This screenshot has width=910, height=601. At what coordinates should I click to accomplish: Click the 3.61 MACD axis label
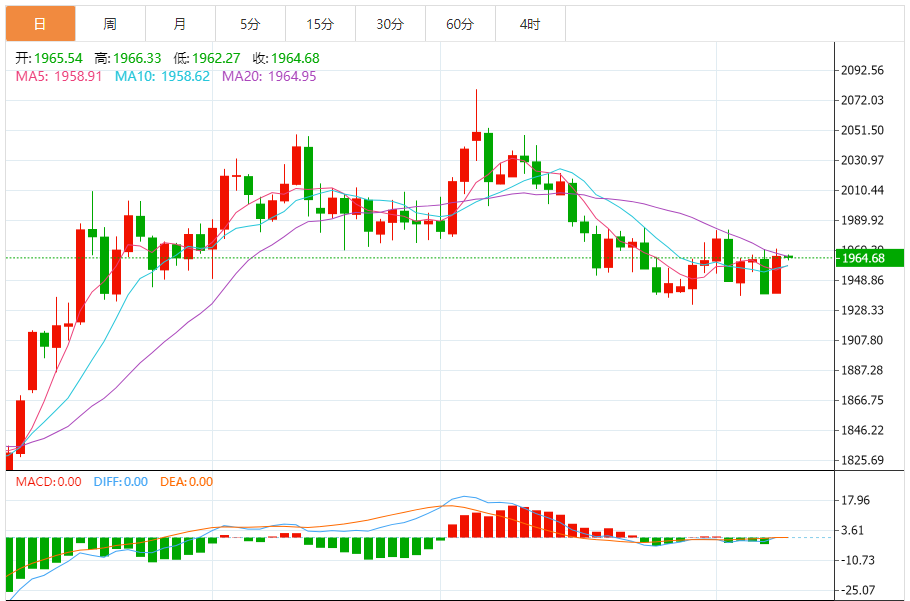855,530
